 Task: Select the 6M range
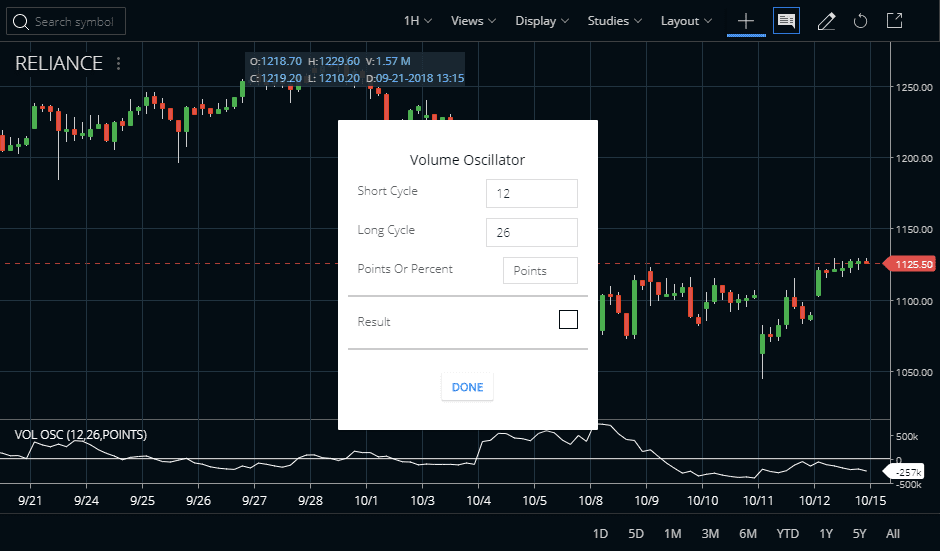(x=747, y=534)
